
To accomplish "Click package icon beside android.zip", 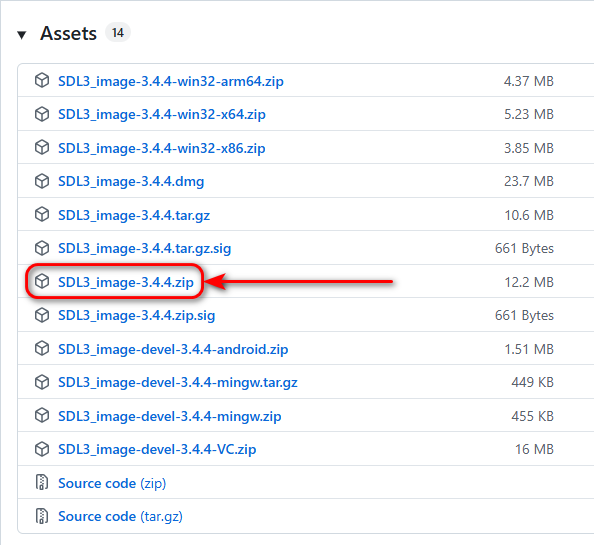I will (x=42, y=348).
